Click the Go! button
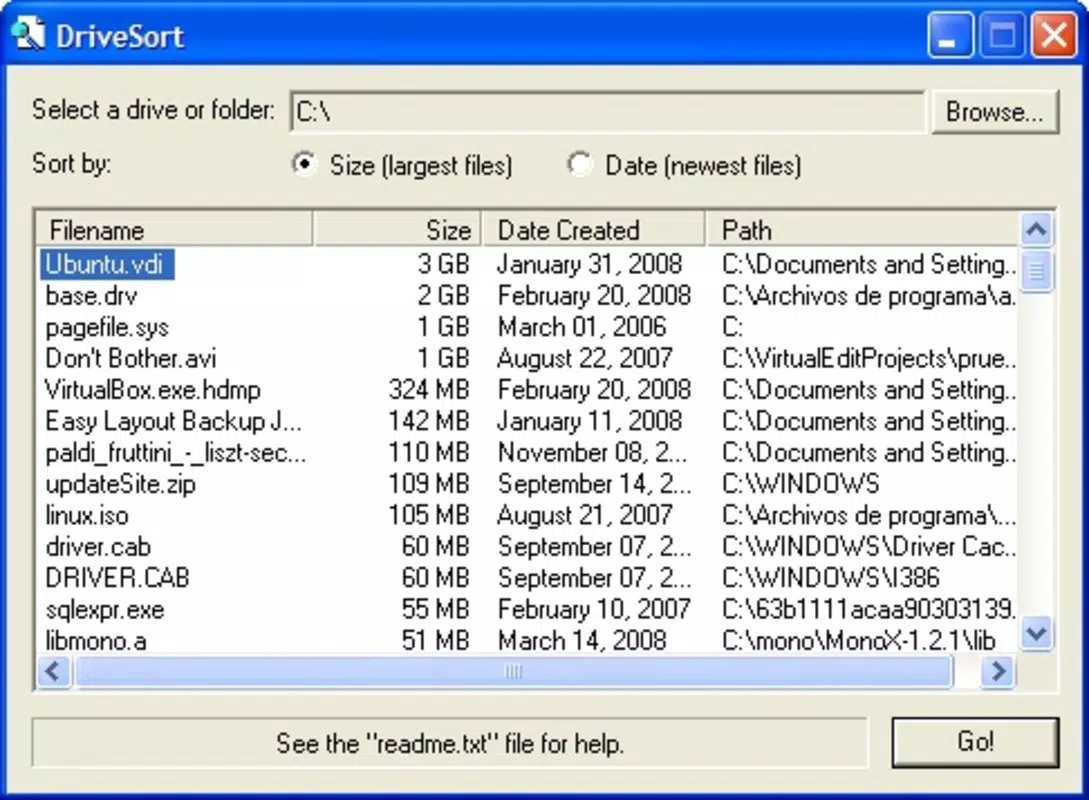Image resolution: width=1089 pixels, height=800 pixels. click(975, 742)
